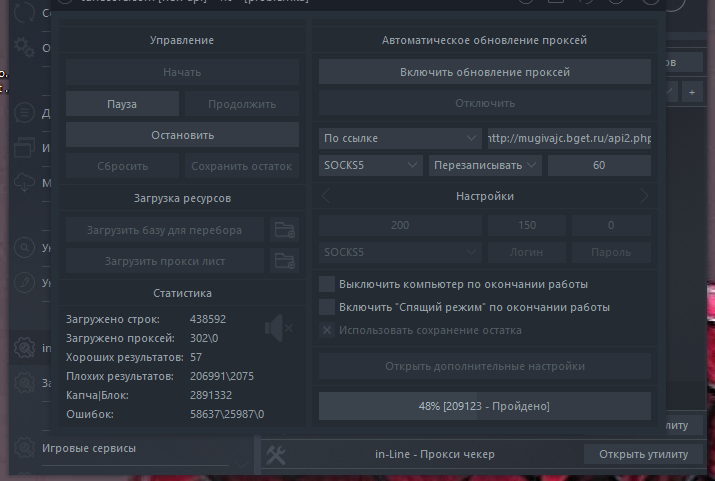
Task: Click the 48% Пройдено progress bar
Action: pyautogui.click(x=485, y=406)
